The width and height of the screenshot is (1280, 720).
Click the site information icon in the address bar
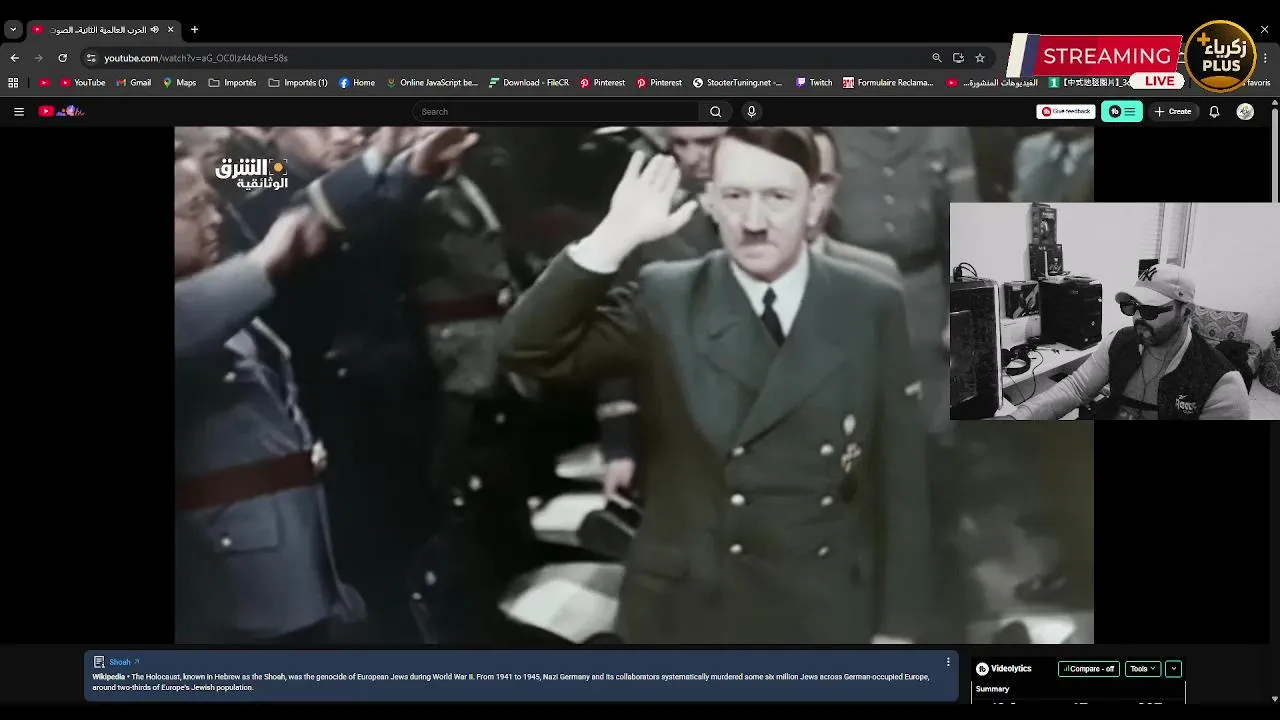(x=91, y=58)
